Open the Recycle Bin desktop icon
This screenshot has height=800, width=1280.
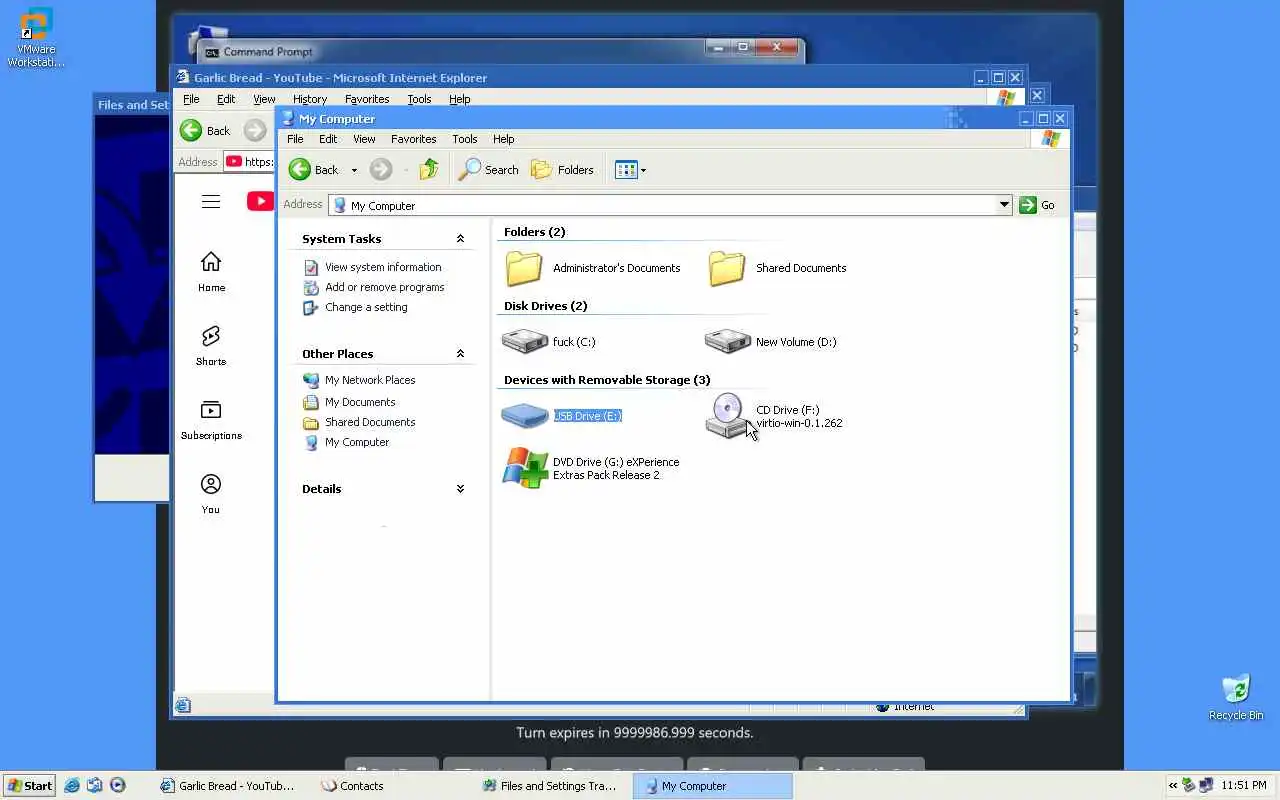coord(1236,697)
